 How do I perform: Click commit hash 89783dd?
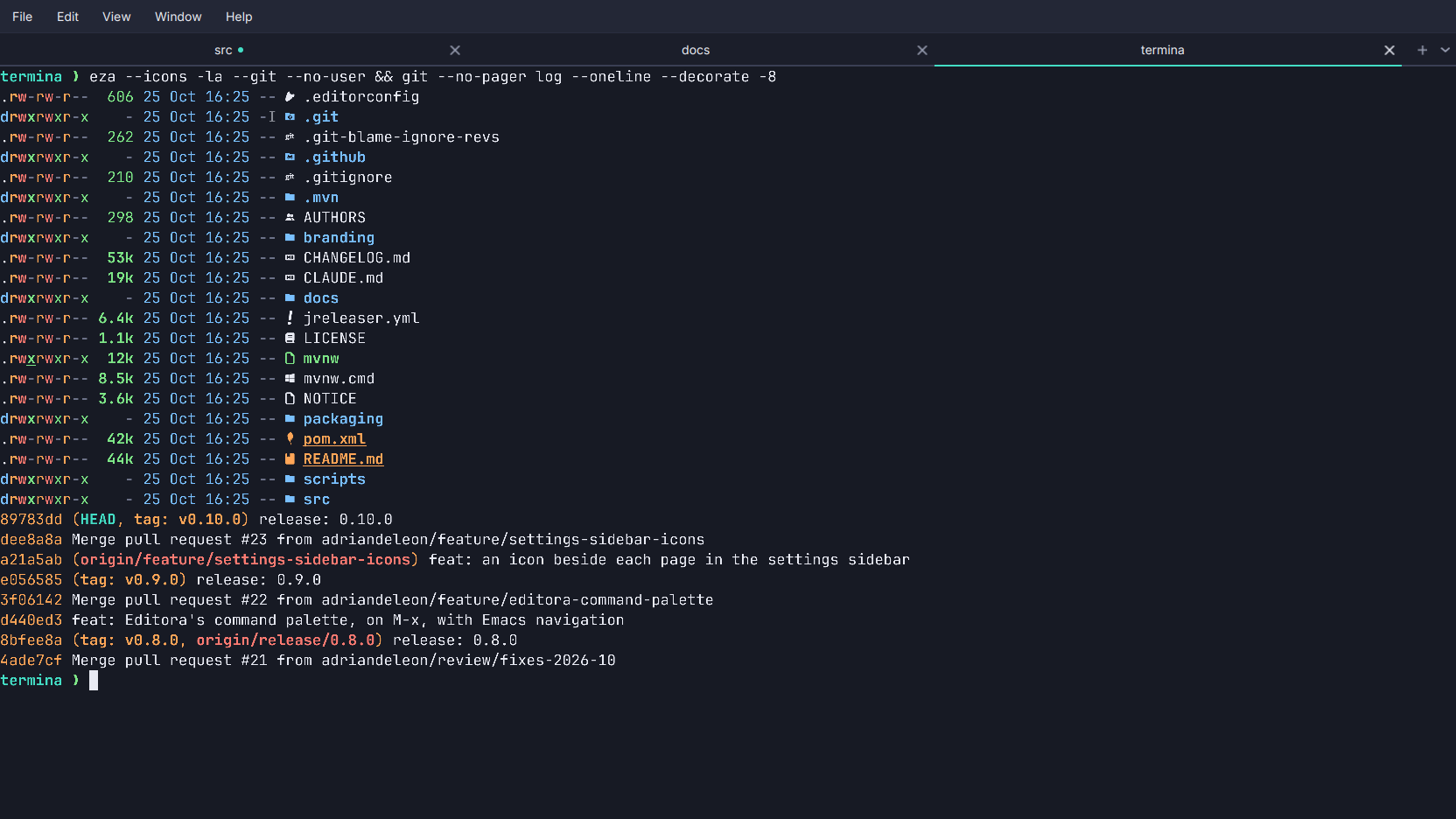pos(31,520)
